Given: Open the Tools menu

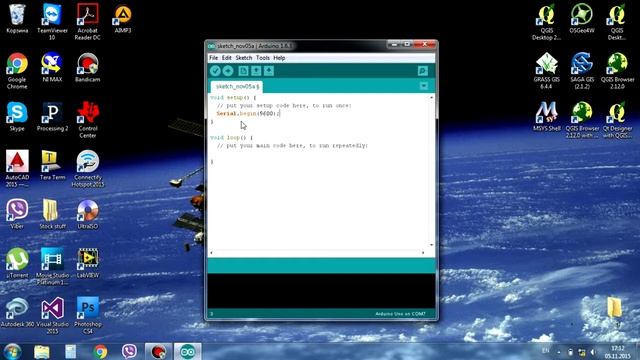Looking at the screenshot, I should (x=262, y=58).
